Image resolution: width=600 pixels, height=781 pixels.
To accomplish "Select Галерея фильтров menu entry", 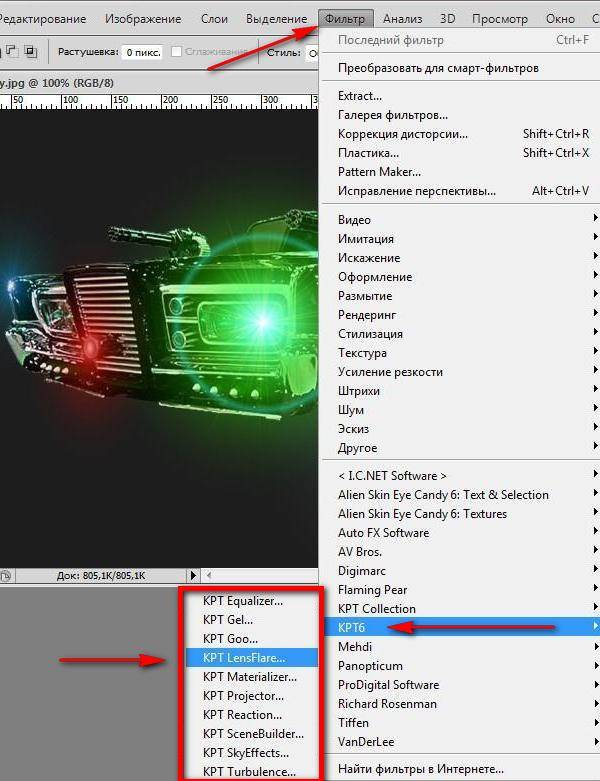I will click(x=392, y=115).
